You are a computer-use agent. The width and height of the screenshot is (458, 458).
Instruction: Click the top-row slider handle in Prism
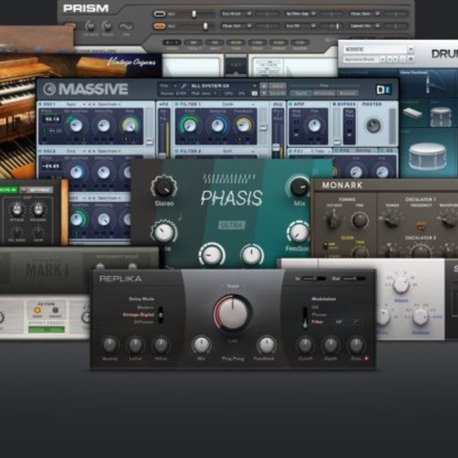pos(194,14)
